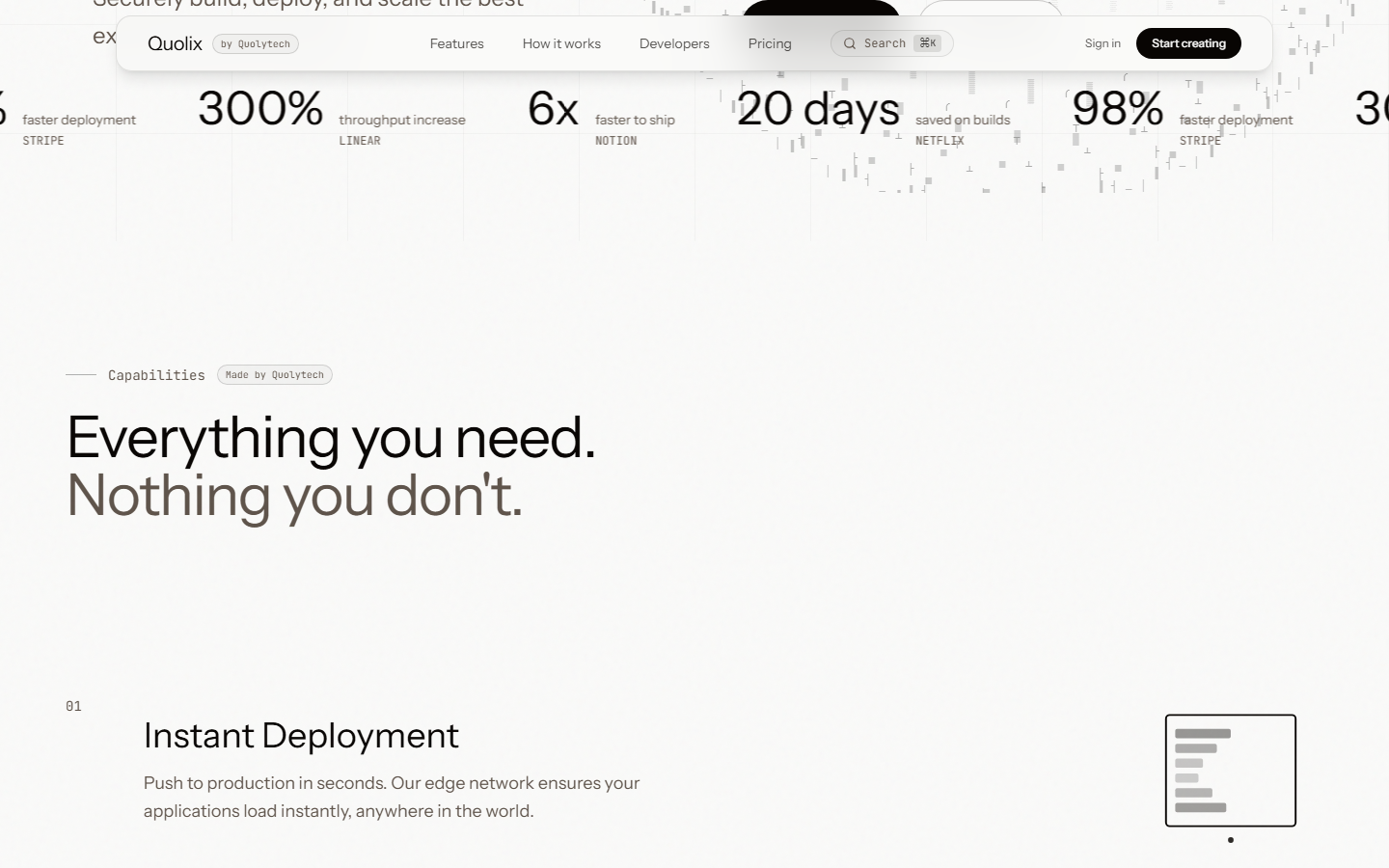Click the 'Push to production in seconds' description

point(392,797)
